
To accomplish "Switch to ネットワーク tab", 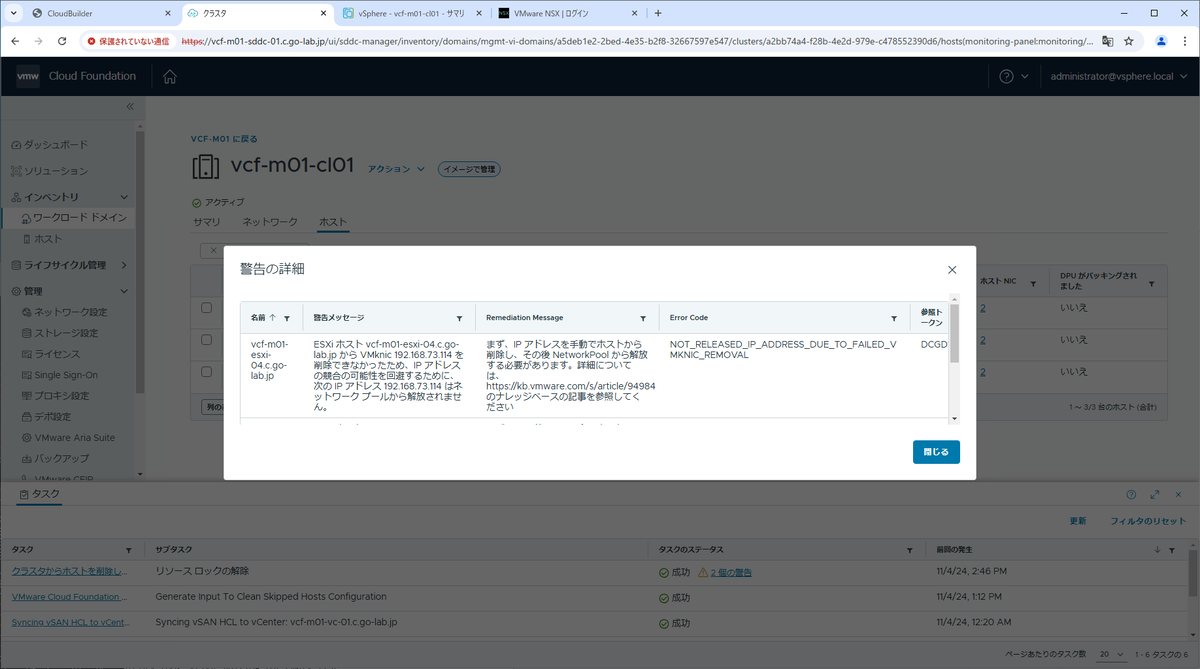I will (270, 221).
